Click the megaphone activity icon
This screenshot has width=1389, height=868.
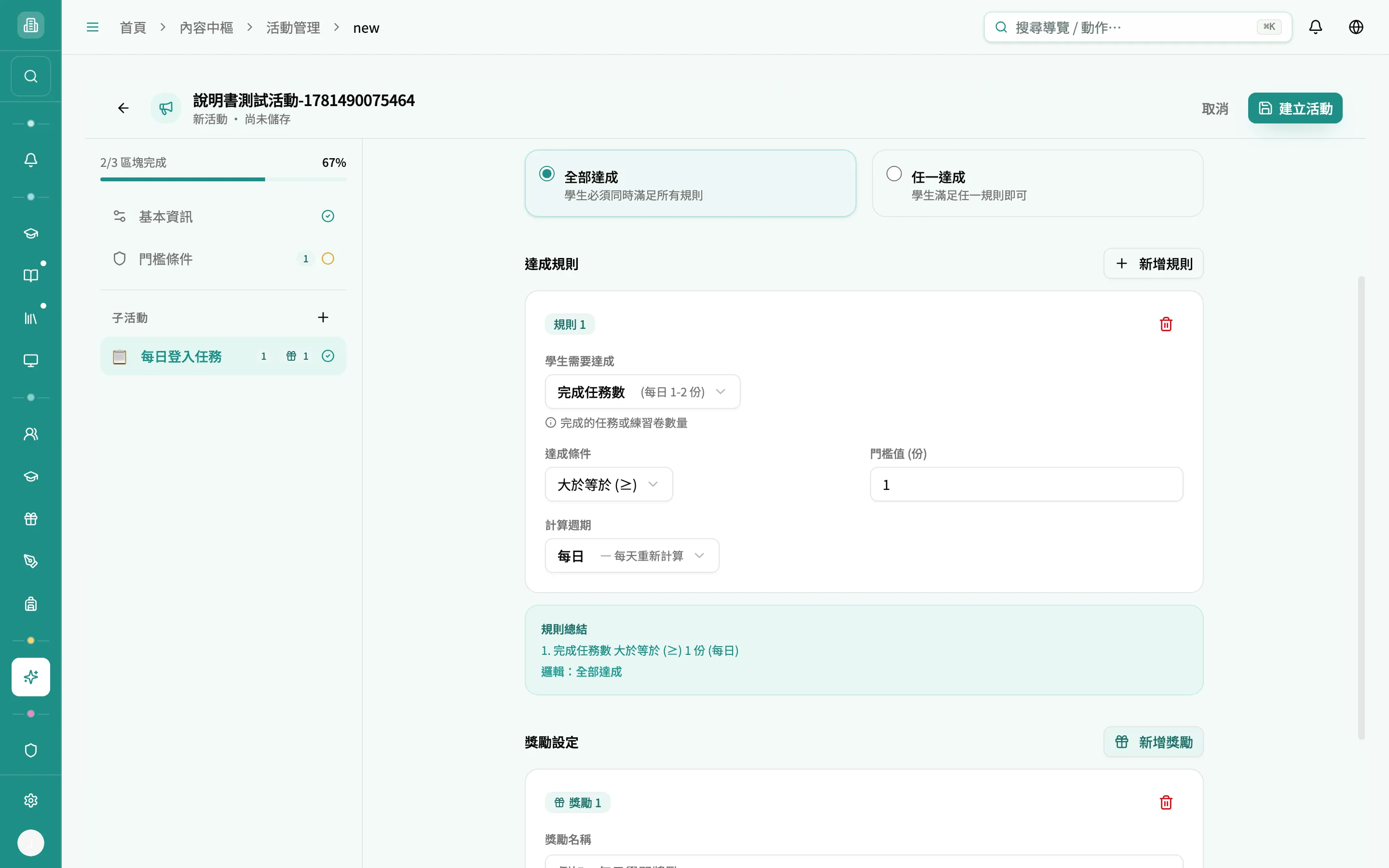coord(166,108)
